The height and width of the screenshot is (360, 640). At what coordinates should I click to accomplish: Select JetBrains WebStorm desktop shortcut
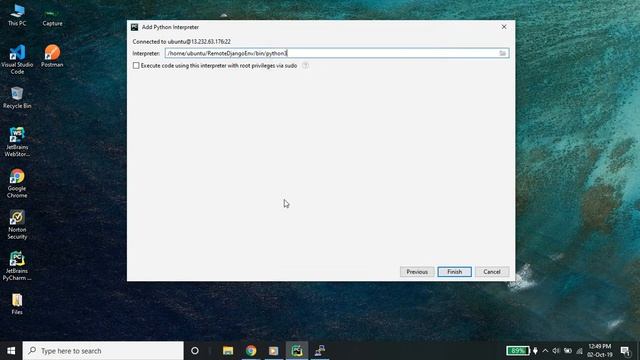tap(17, 142)
